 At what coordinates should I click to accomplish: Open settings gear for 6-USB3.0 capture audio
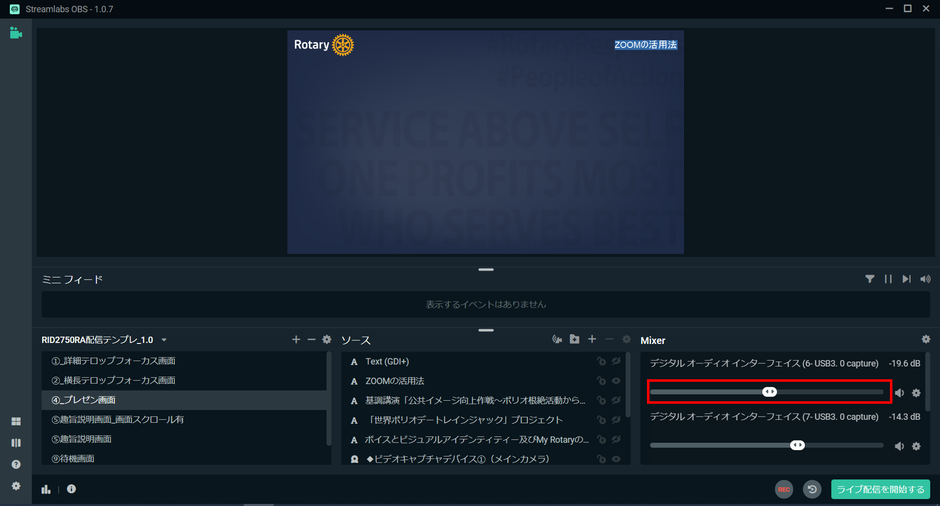916,393
